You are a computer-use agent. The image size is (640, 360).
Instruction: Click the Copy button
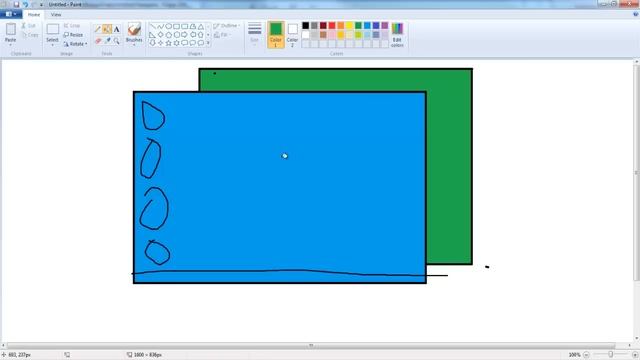[30, 35]
